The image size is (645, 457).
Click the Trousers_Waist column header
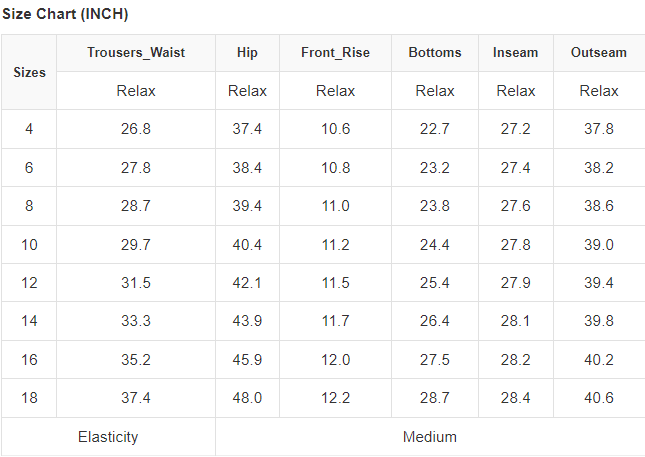pos(136,53)
